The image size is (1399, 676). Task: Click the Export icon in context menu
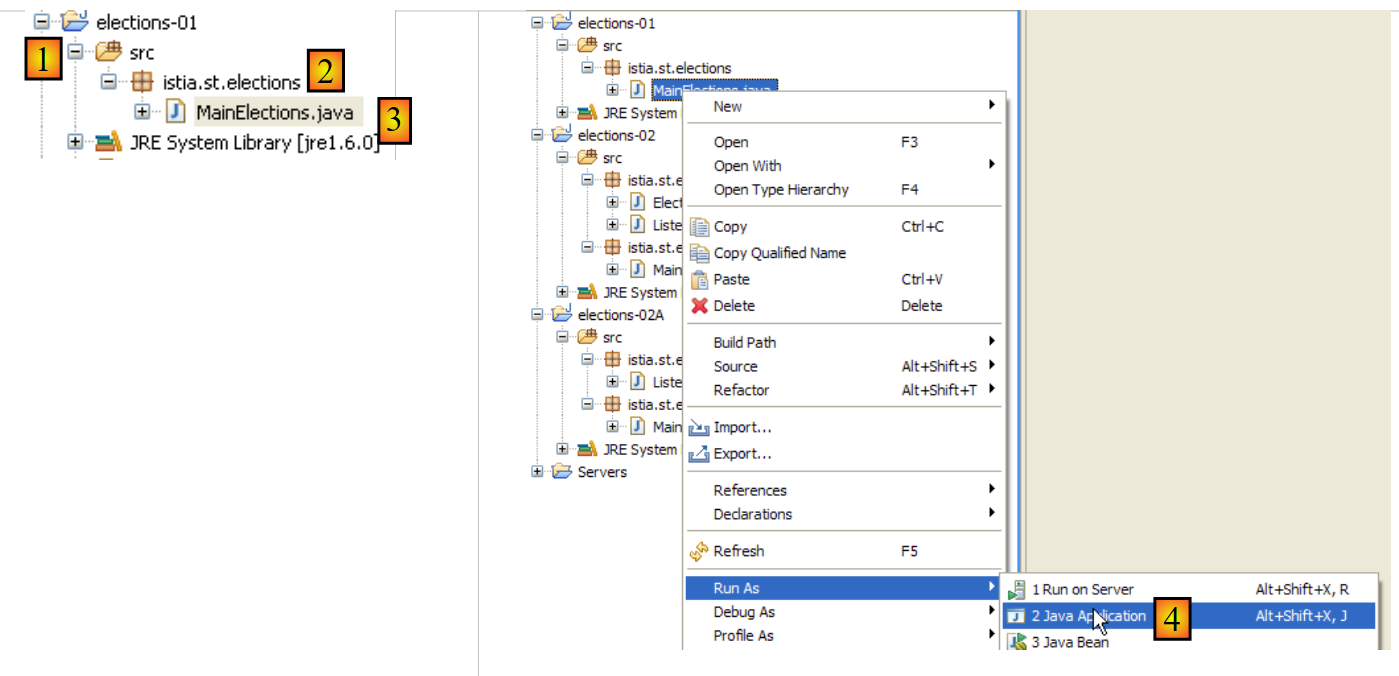click(700, 454)
